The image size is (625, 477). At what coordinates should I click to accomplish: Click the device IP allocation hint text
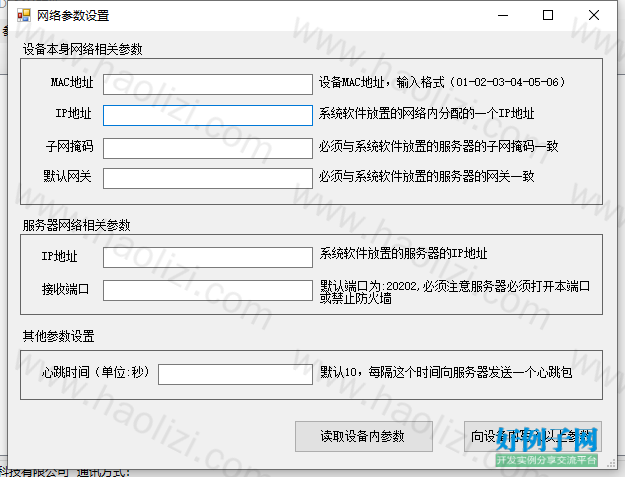click(426, 114)
